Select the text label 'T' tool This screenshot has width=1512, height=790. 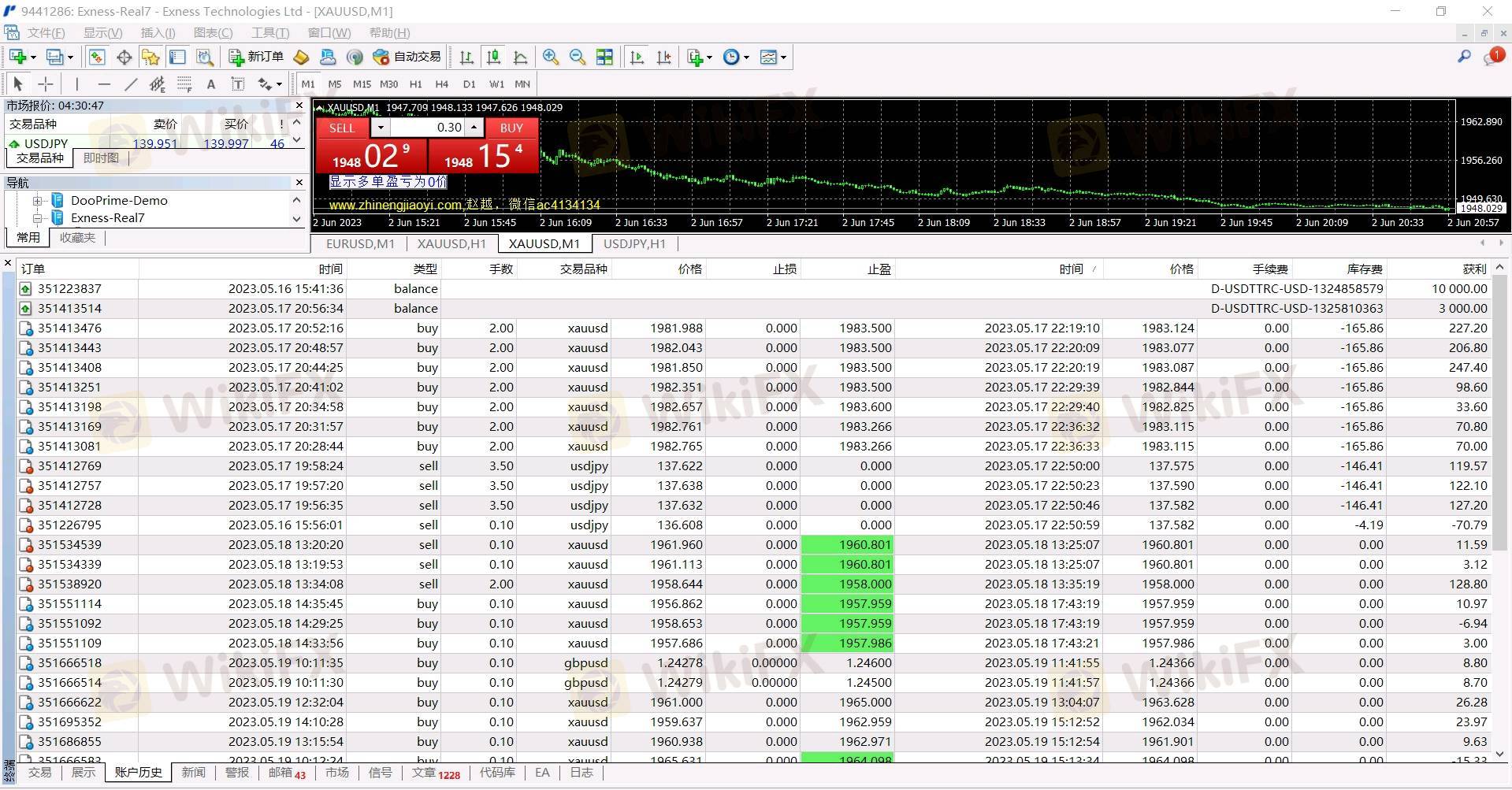[237, 83]
